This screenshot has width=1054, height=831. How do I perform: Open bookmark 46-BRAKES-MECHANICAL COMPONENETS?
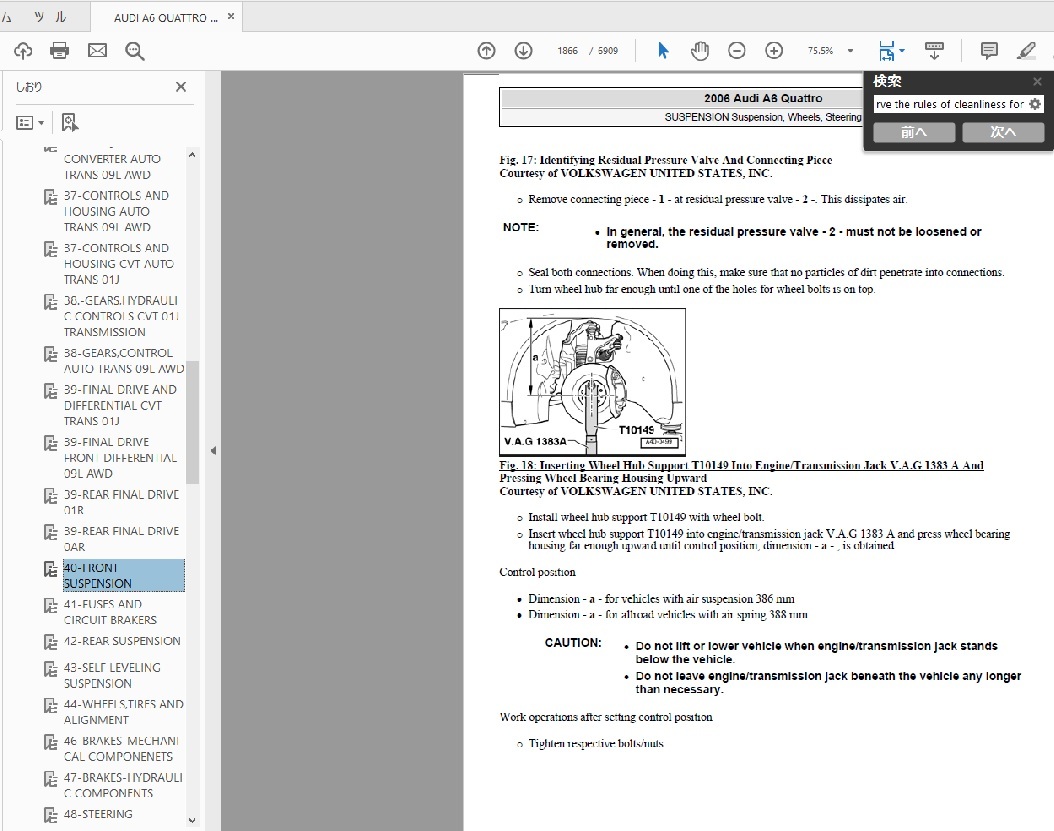click(x=122, y=748)
